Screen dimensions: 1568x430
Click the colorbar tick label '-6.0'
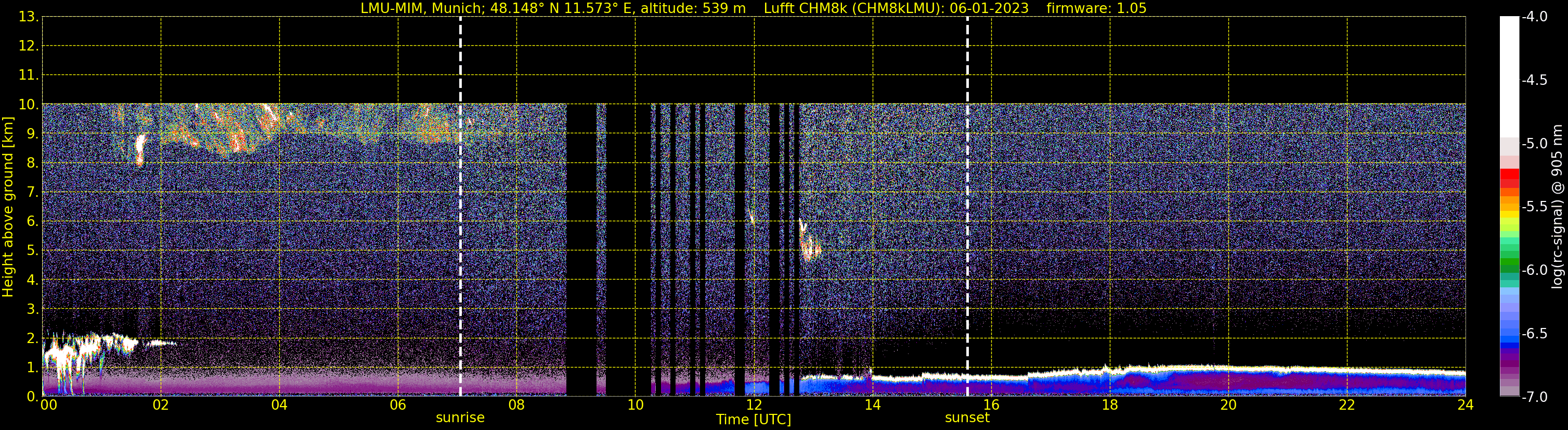pos(1534,270)
